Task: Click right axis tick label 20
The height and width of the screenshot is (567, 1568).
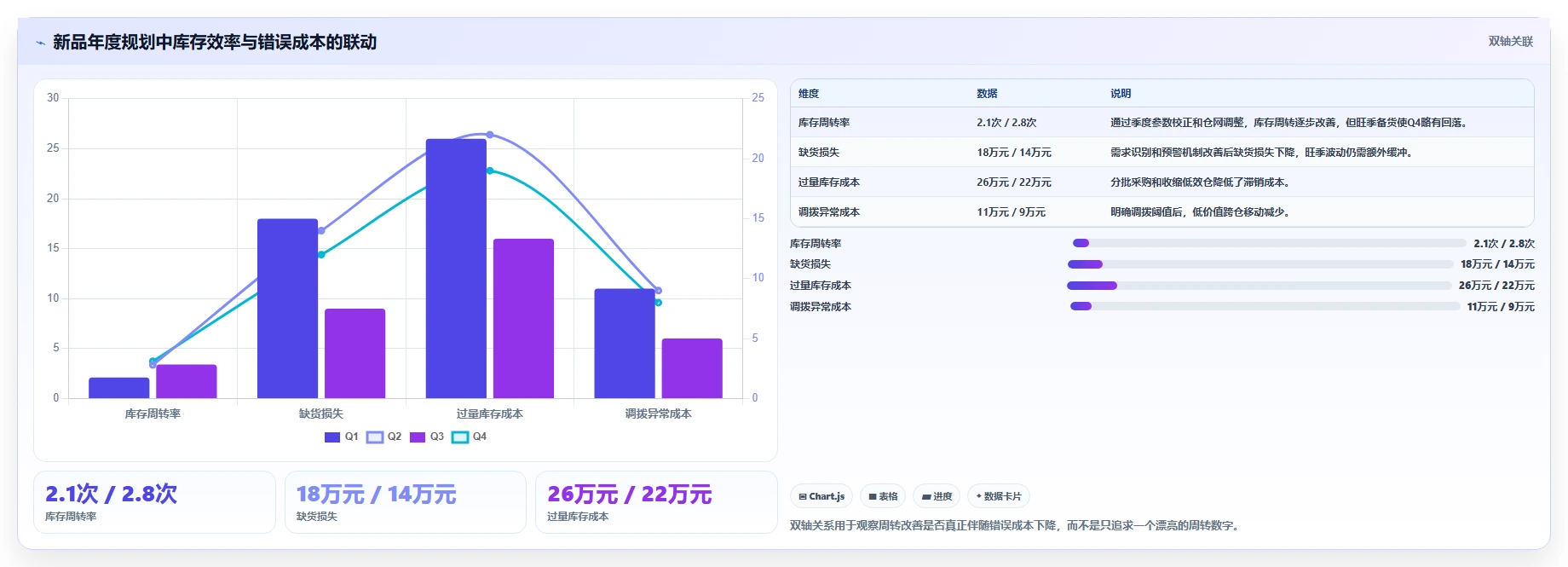Action: point(758,158)
